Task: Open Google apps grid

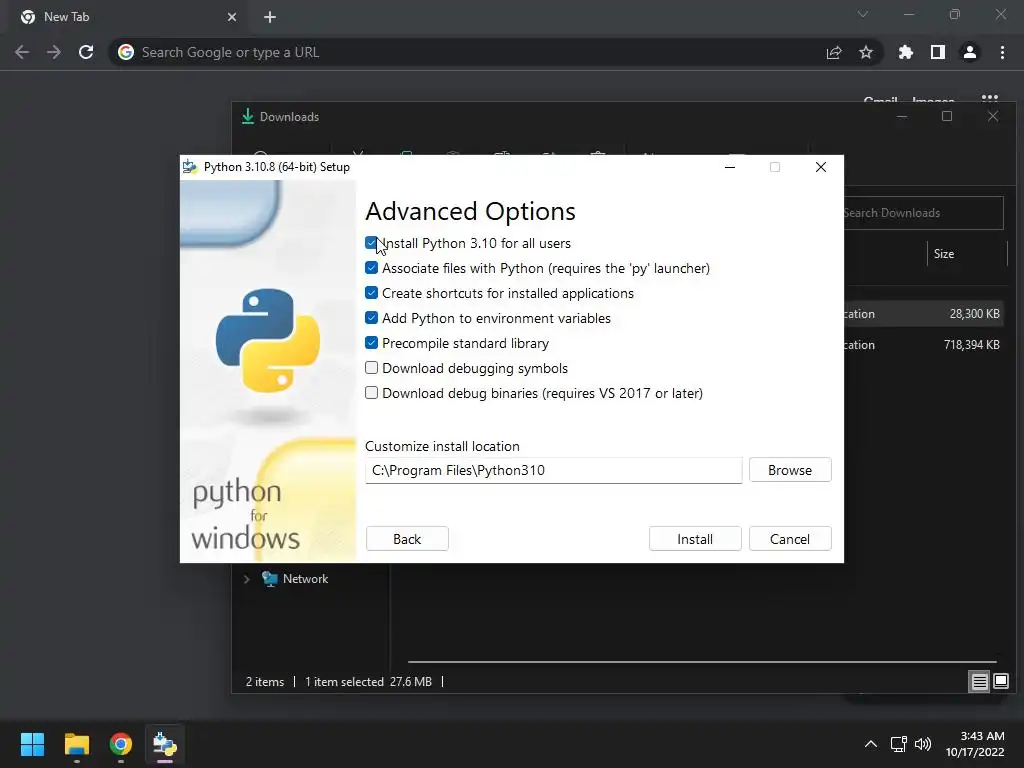Action: (989, 99)
